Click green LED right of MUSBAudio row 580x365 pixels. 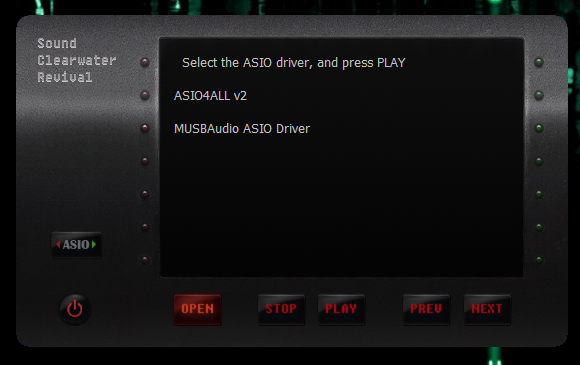(x=539, y=128)
